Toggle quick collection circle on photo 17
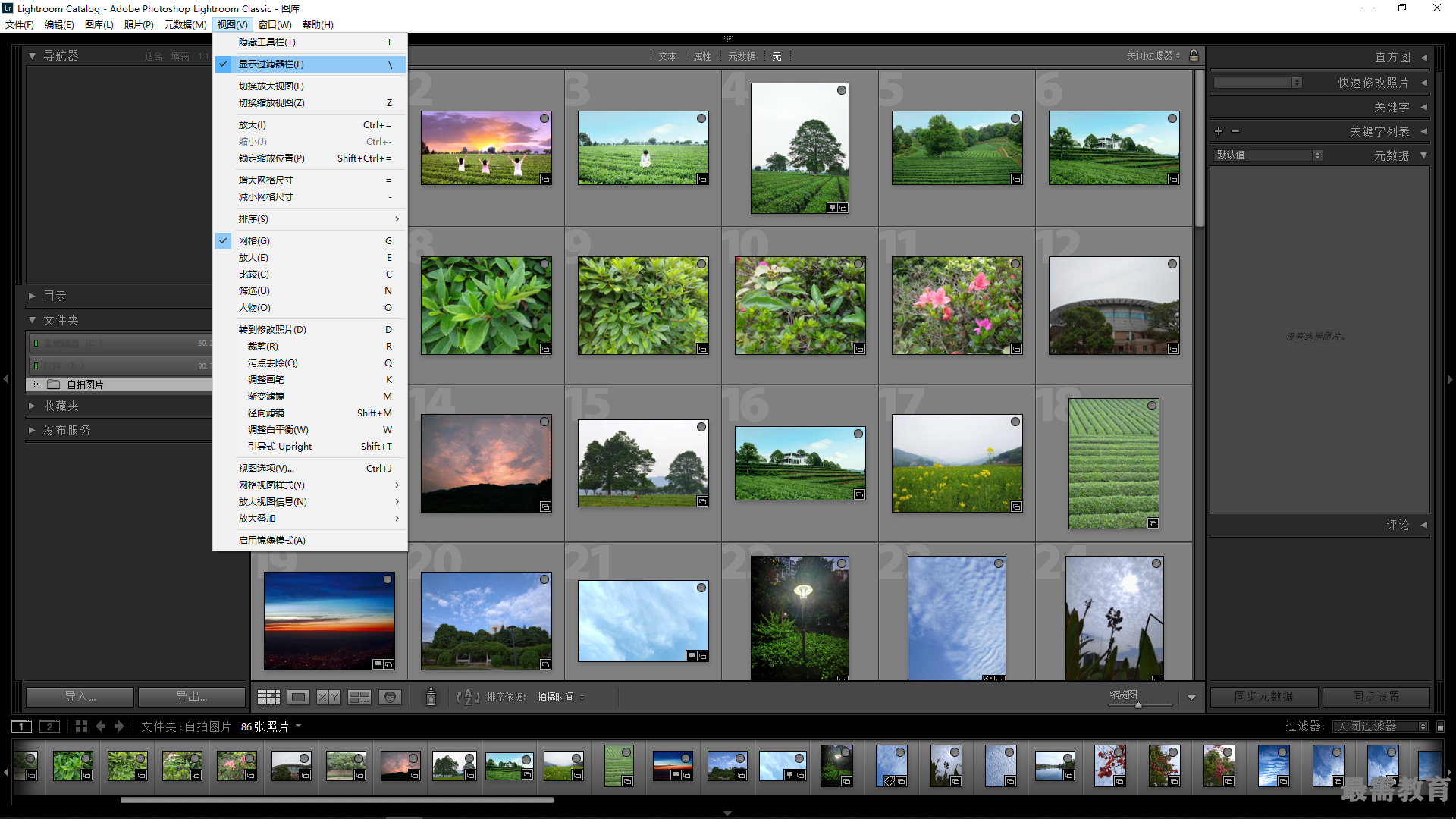The height and width of the screenshot is (819, 1456). (1015, 422)
